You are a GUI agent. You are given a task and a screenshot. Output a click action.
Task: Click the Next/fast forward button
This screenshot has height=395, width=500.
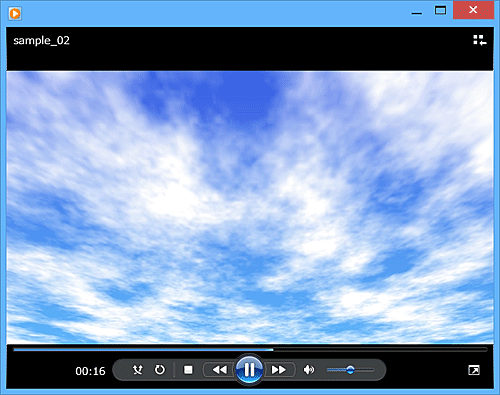pyautogui.click(x=279, y=370)
